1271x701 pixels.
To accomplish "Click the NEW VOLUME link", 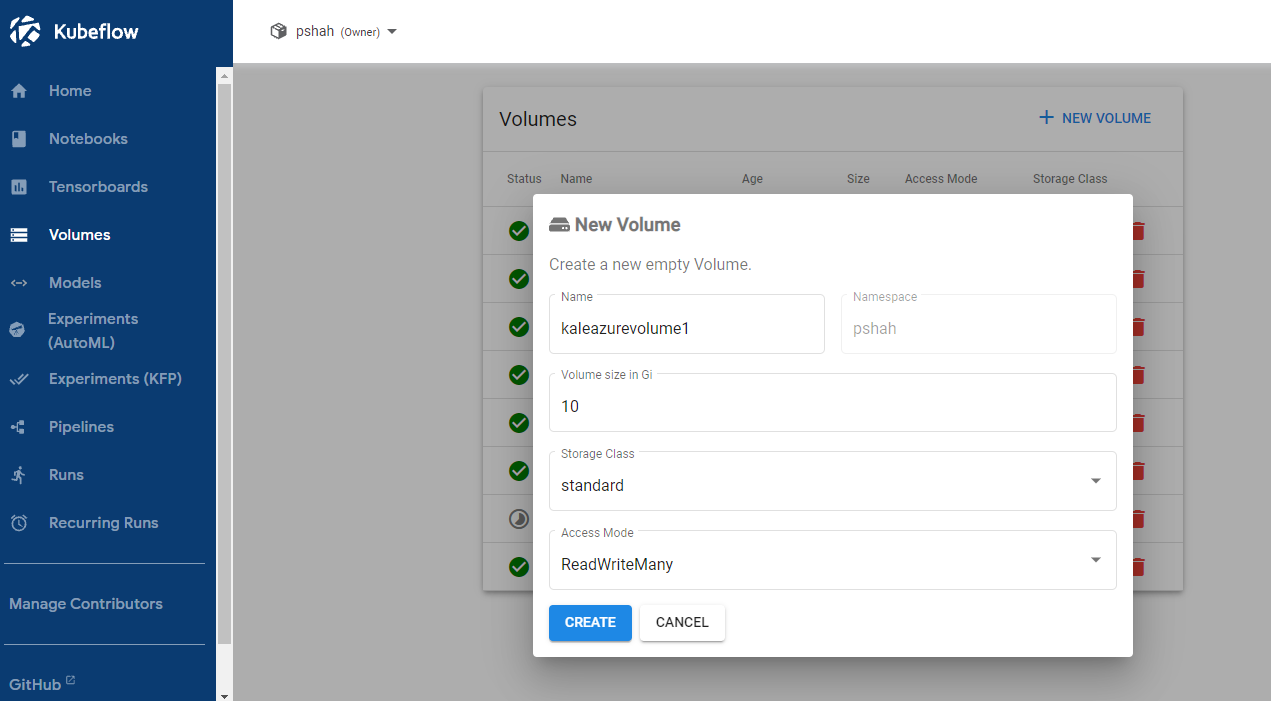I will click(x=1094, y=118).
